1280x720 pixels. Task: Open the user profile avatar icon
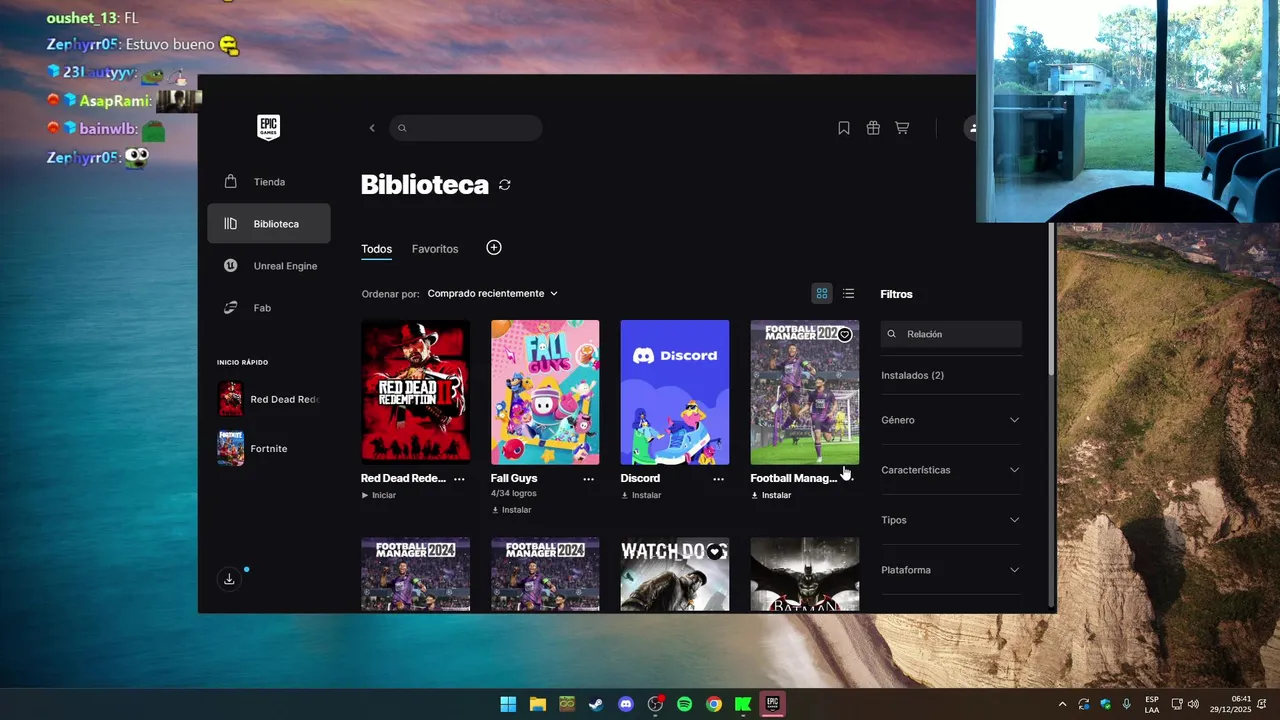(x=970, y=128)
